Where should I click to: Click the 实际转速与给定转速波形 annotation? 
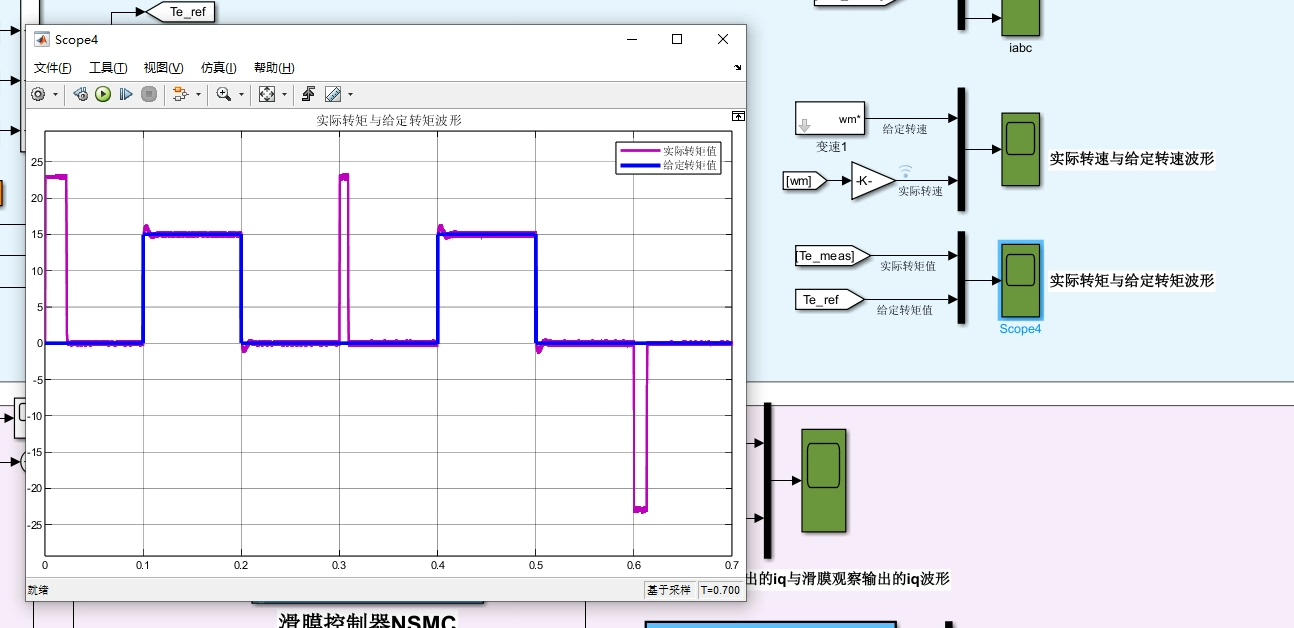[x=1132, y=158]
